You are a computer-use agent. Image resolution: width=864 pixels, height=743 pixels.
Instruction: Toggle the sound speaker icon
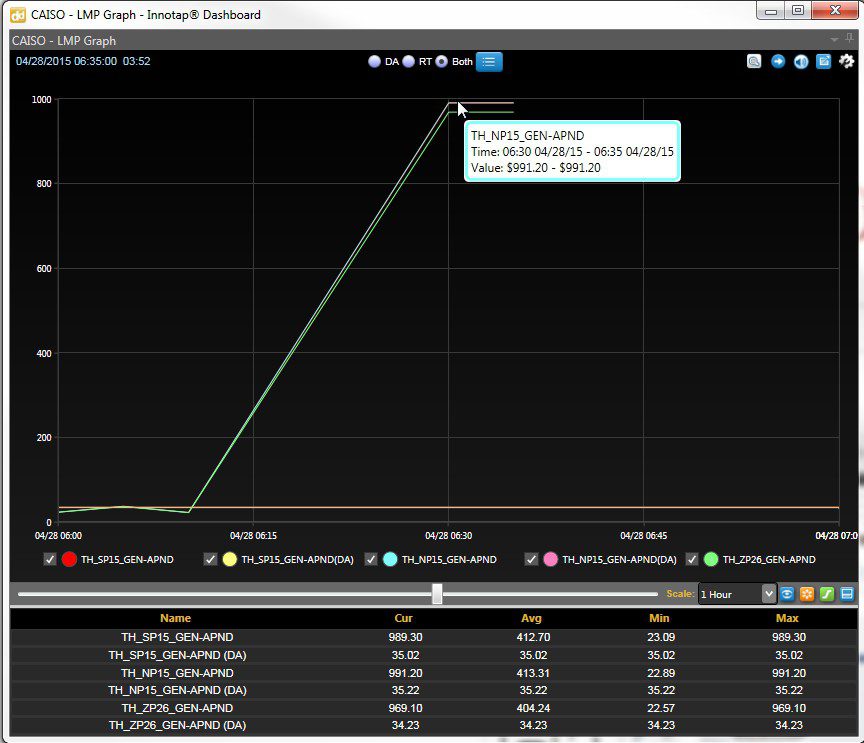click(801, 61)
